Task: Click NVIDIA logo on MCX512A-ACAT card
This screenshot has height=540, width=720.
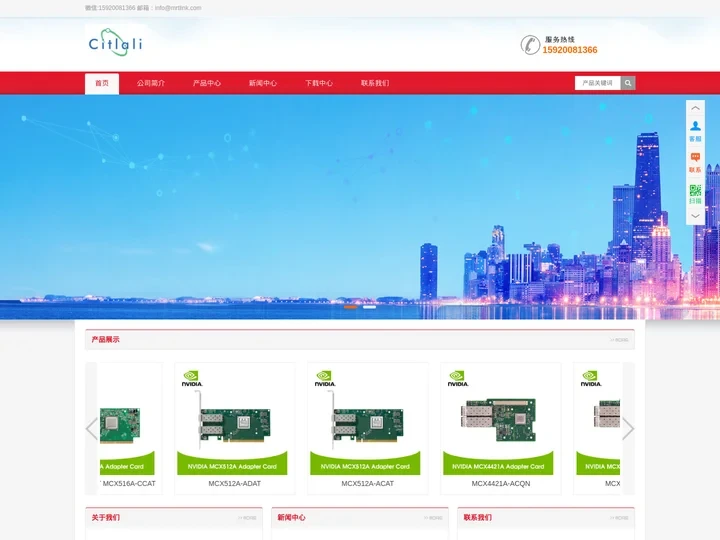Action: [325, 378]
